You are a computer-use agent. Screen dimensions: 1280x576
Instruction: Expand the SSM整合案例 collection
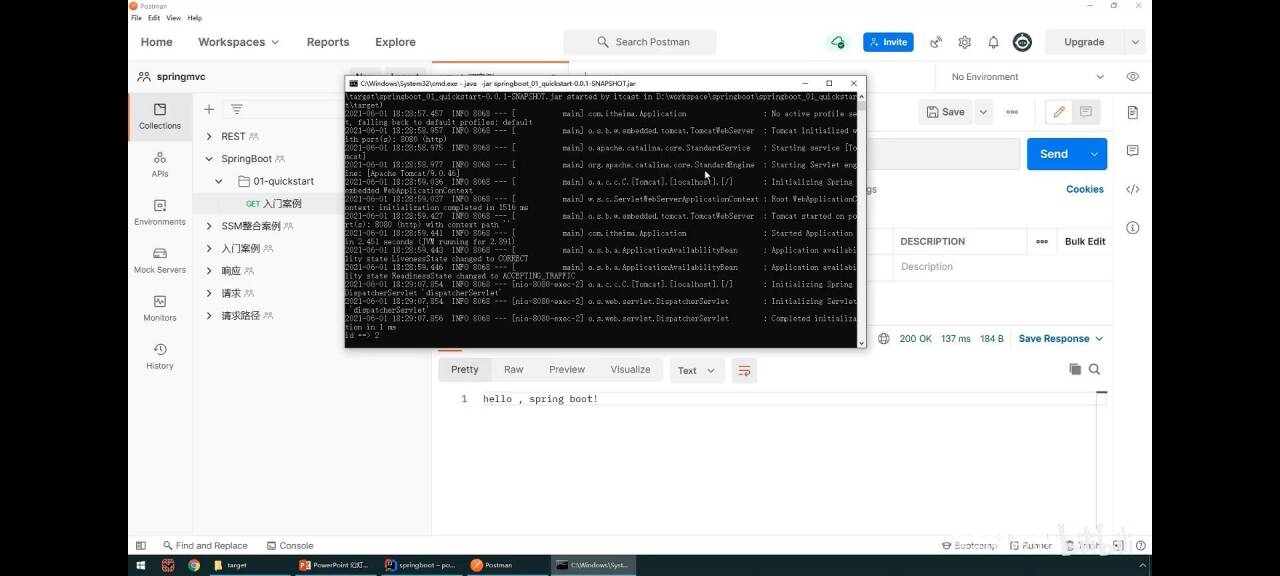coord(209,226)
